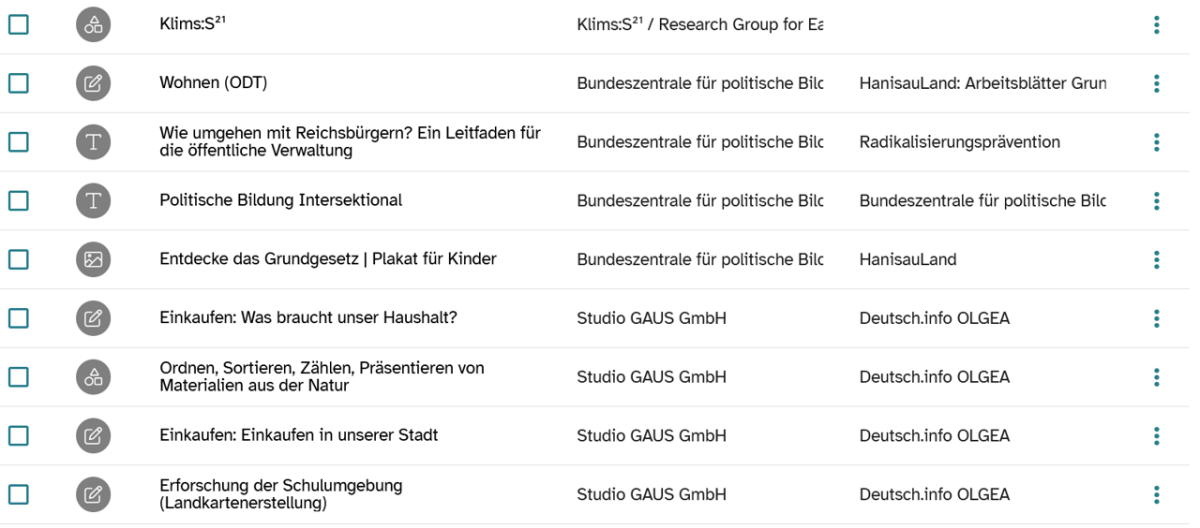
Task: Open more options for Entdecke das Grundgesetz
Action: 1156,260
